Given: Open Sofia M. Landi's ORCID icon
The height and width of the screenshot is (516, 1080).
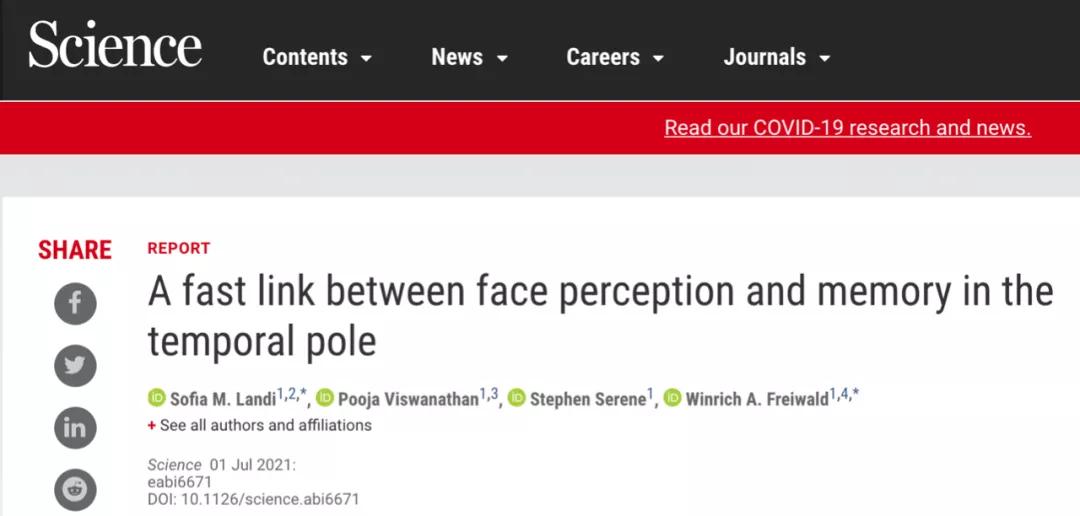Looking at the screenshot, I should click(156, 398).
